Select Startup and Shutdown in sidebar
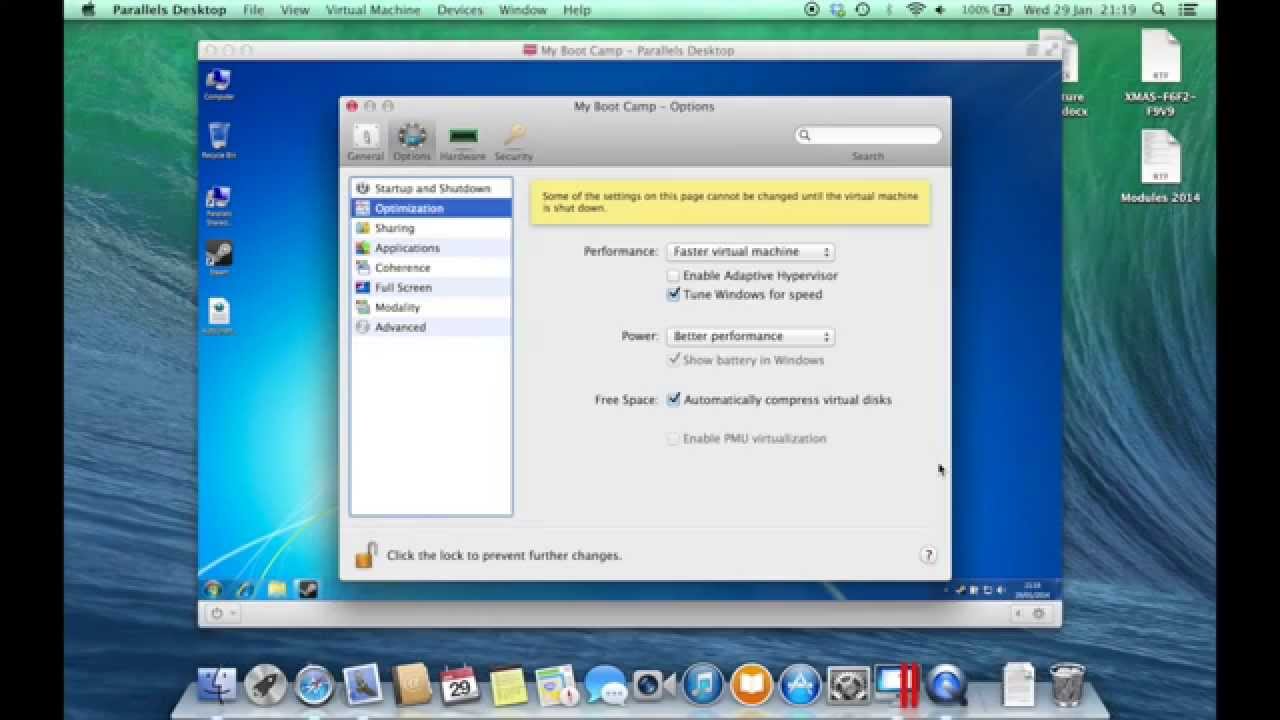1280x720 pixels. 431,188
